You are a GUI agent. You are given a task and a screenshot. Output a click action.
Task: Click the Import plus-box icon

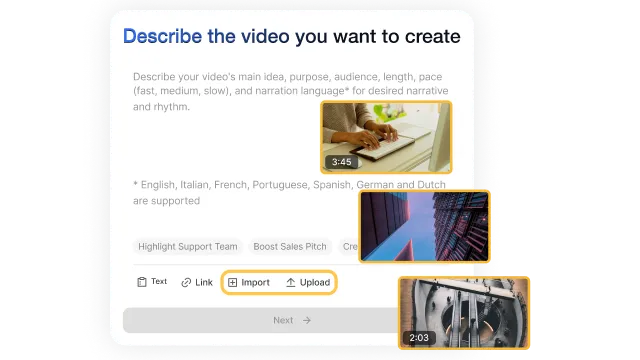pos(232,282)
